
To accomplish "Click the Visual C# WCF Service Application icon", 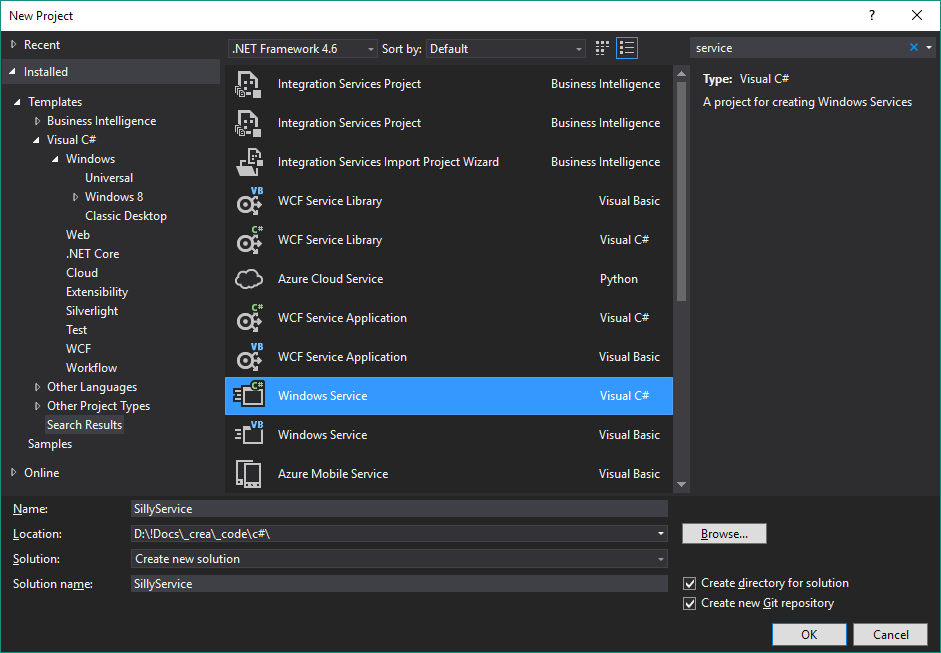I will click(248, 318).
